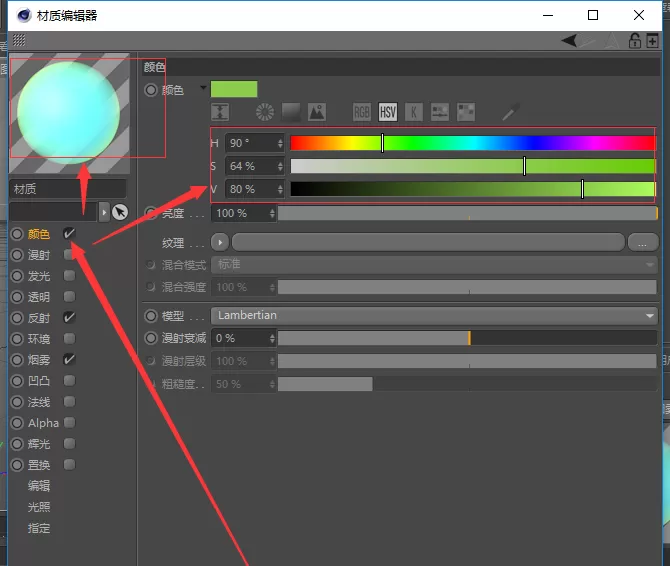Open the 纹理 arrow menu button
670x566 pixels.
[220, 243]
